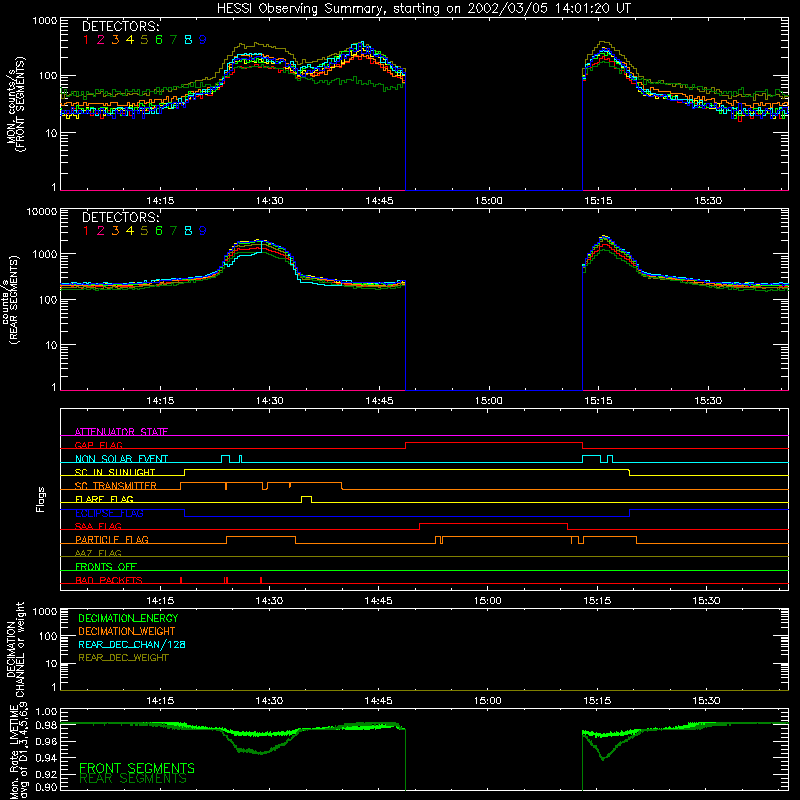Click the vertical Flags axis title
The width and height of the screenshot is (800, 800).
click(41, 499)
